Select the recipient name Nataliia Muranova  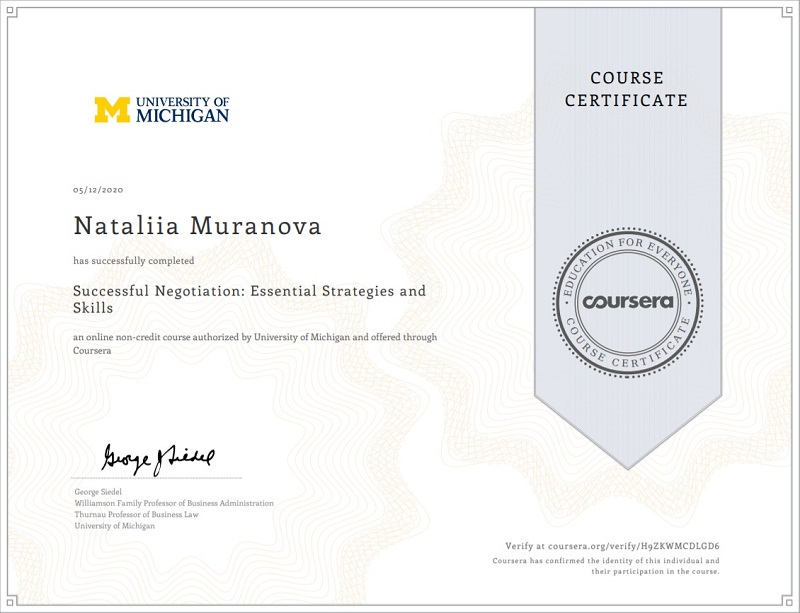pyautogui.click(x=198, y=226)
